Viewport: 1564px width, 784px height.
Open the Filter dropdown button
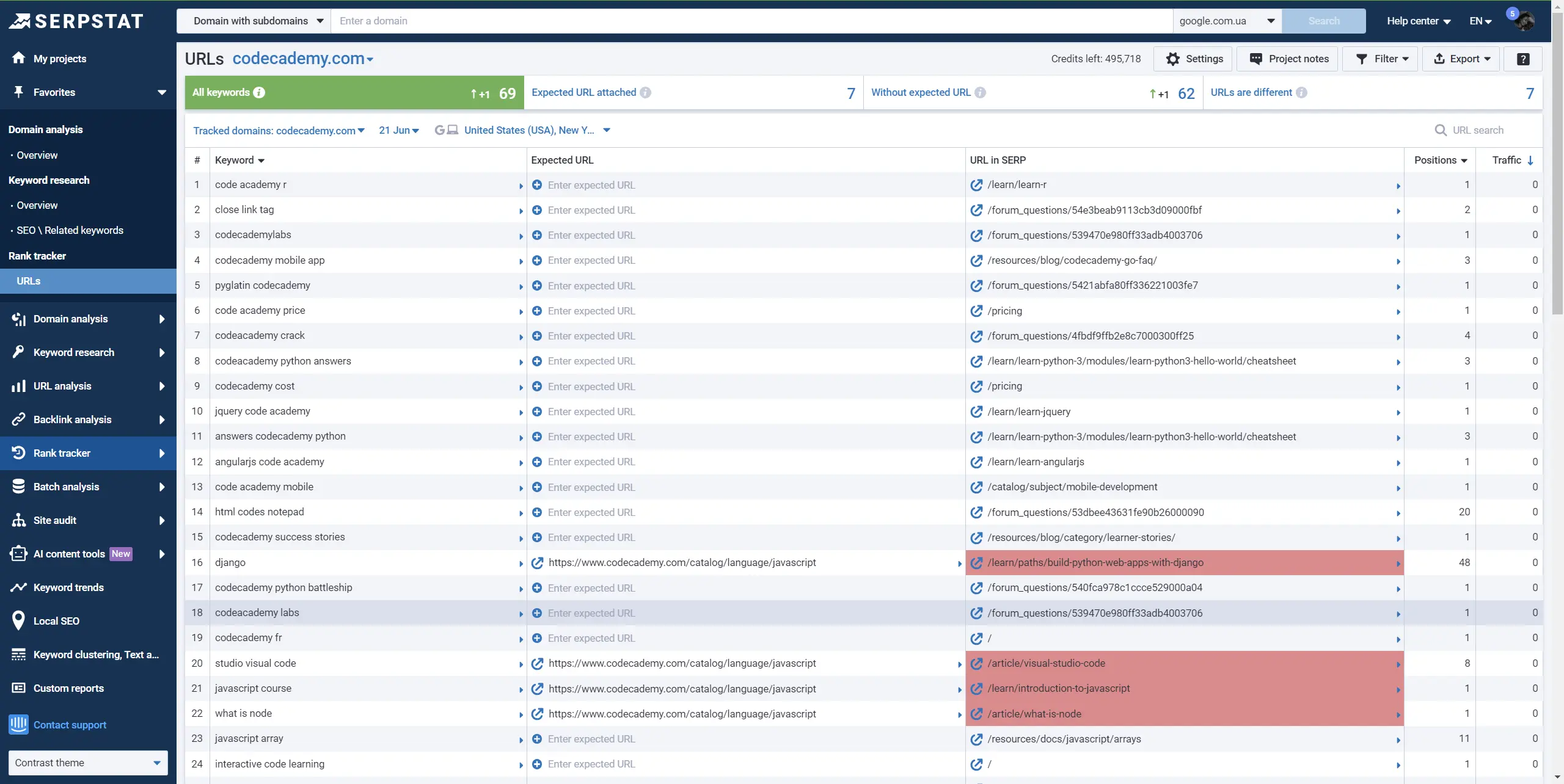1380,59
